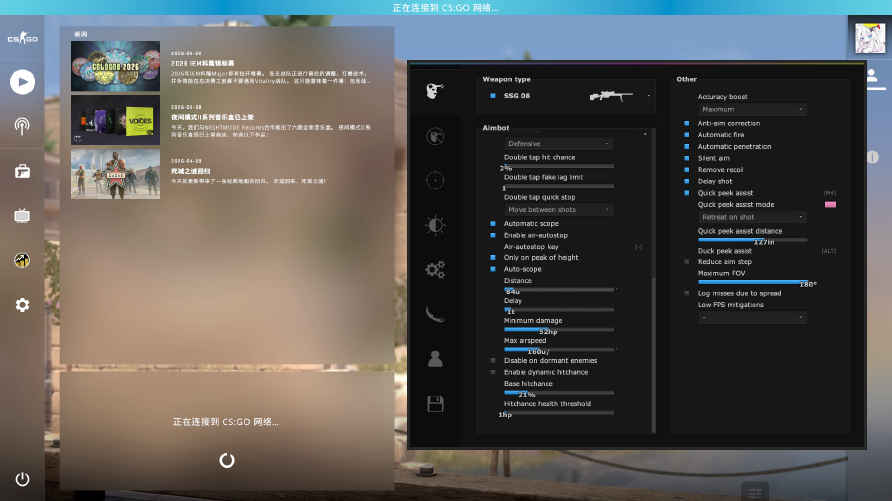Enable Disable on dormant enemies checkbox

click(493, 361)
